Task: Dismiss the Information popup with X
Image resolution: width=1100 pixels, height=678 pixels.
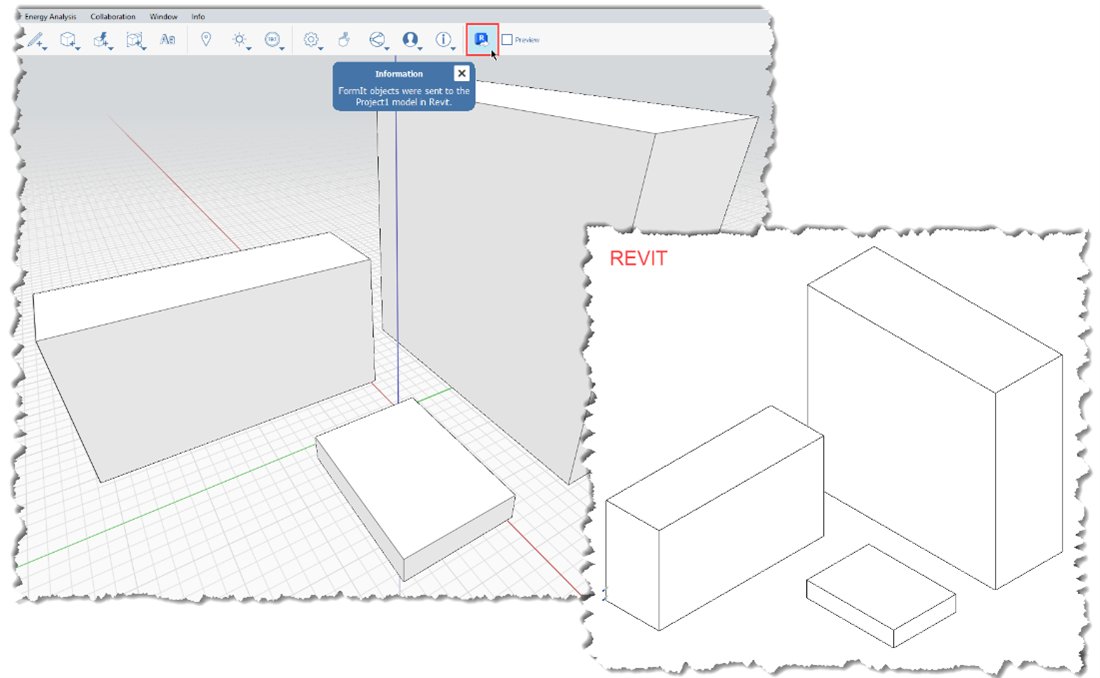Action: 461,73
